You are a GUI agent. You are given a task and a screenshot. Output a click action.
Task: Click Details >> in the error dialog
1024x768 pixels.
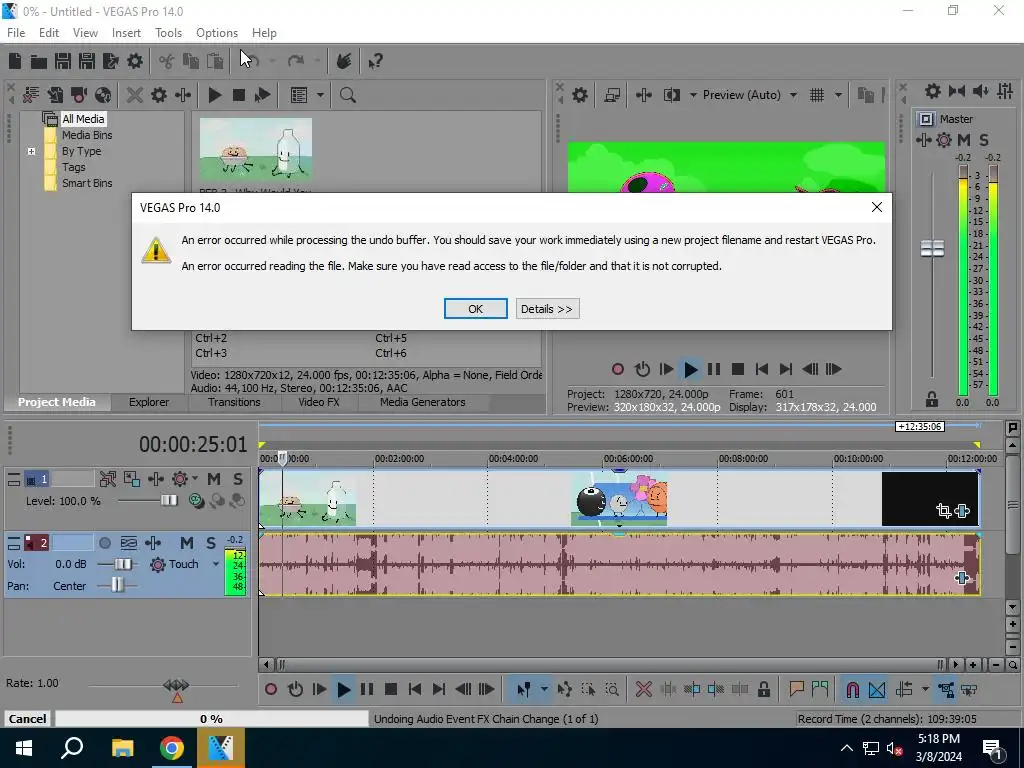pos(547,309)
